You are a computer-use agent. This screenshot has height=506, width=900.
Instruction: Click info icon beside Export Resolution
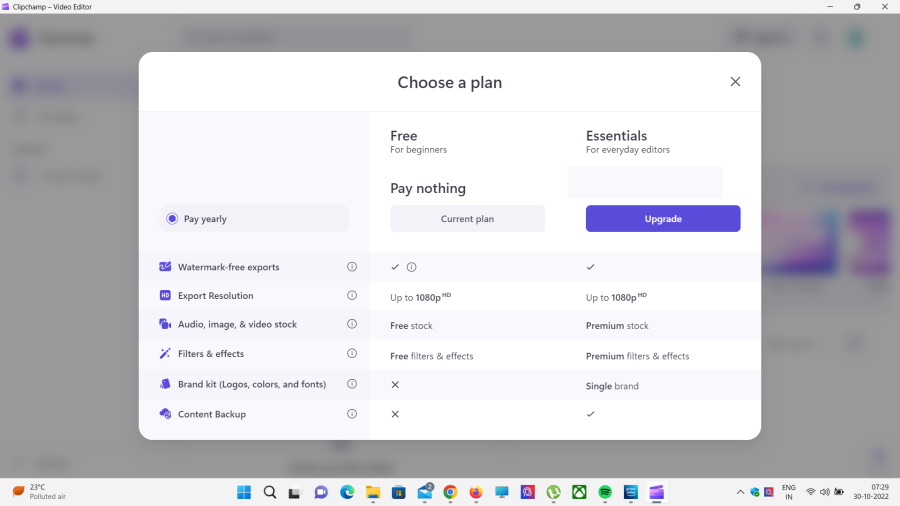point(352,296)
